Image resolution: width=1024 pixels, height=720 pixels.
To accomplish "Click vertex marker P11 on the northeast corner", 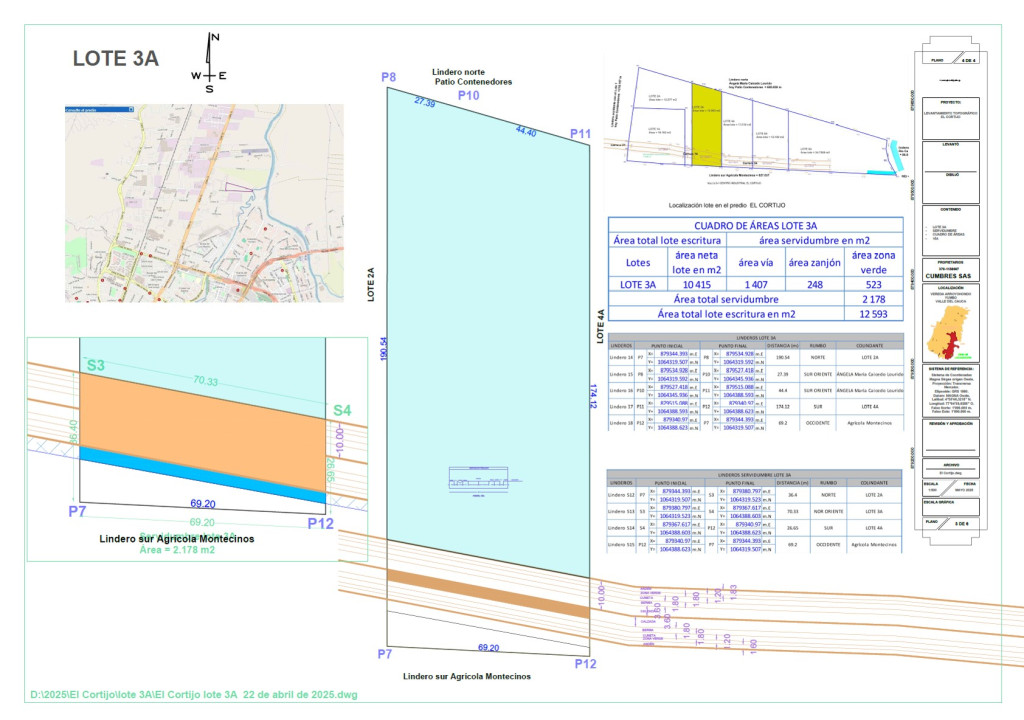I will click(x=578, y=132).
